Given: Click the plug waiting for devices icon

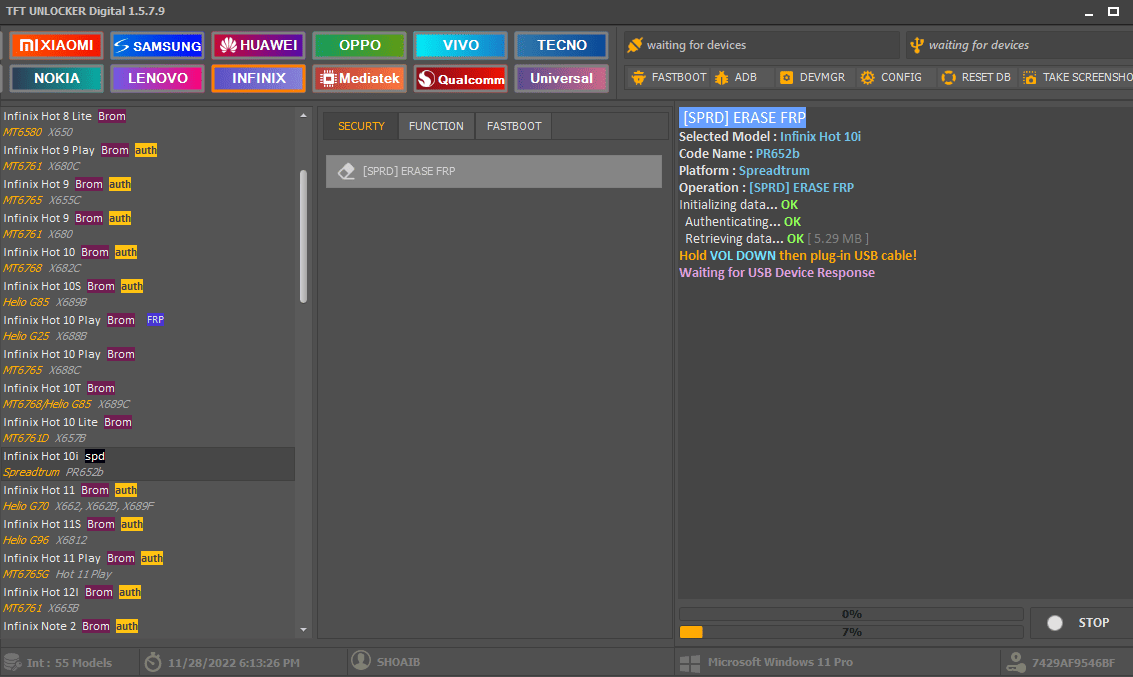Looking at the screenshot, I should 634,45.
